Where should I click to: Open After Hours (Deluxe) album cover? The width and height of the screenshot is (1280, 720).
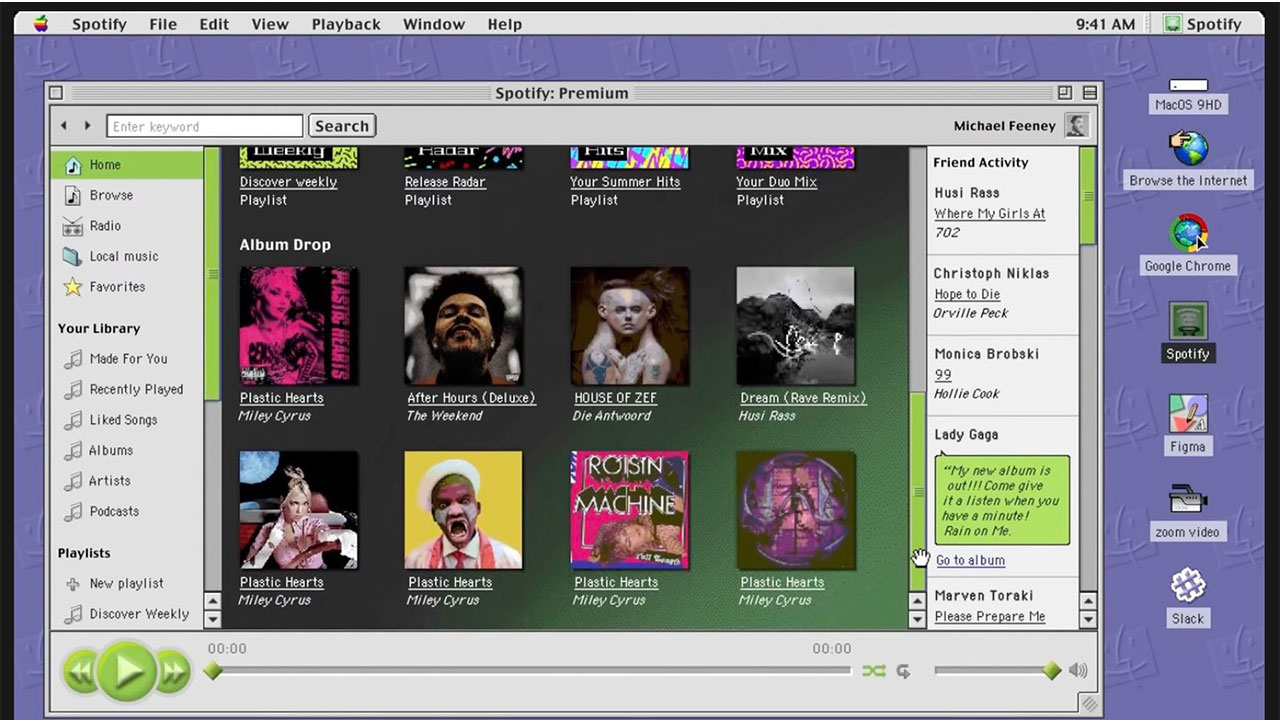[x=463, y=326]
